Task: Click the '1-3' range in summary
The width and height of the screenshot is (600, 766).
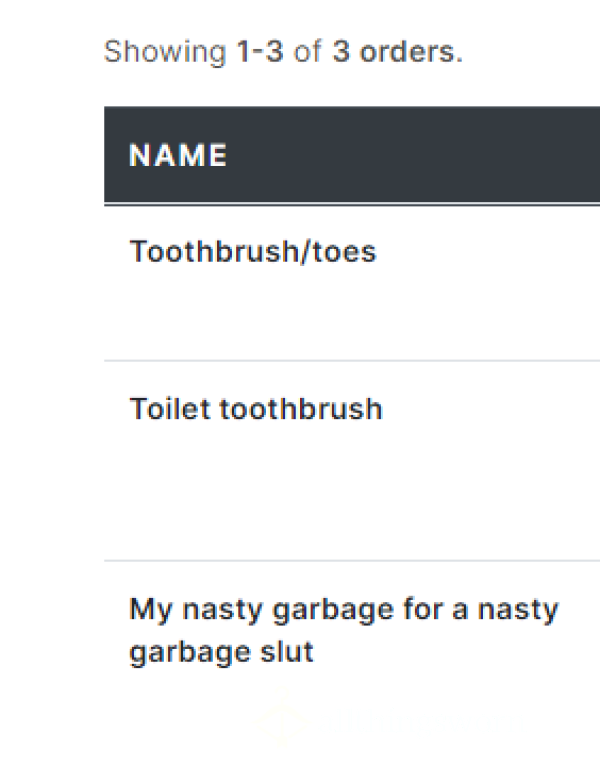Action: click(x=259, y=51)
